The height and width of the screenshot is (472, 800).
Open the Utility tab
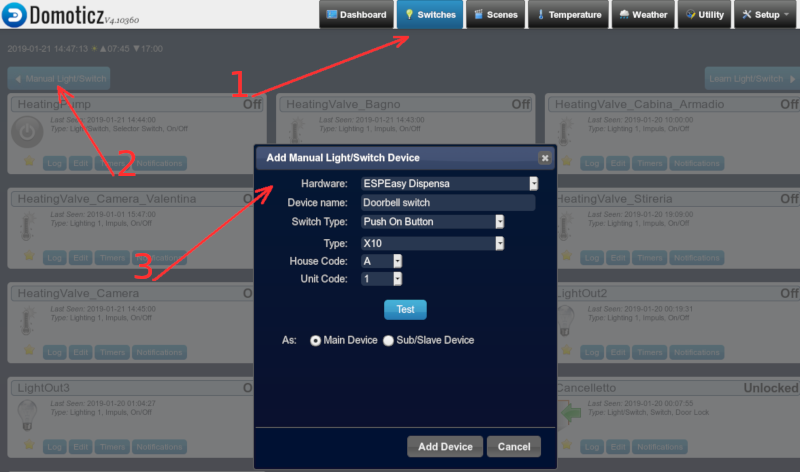(x=704, y=15)
